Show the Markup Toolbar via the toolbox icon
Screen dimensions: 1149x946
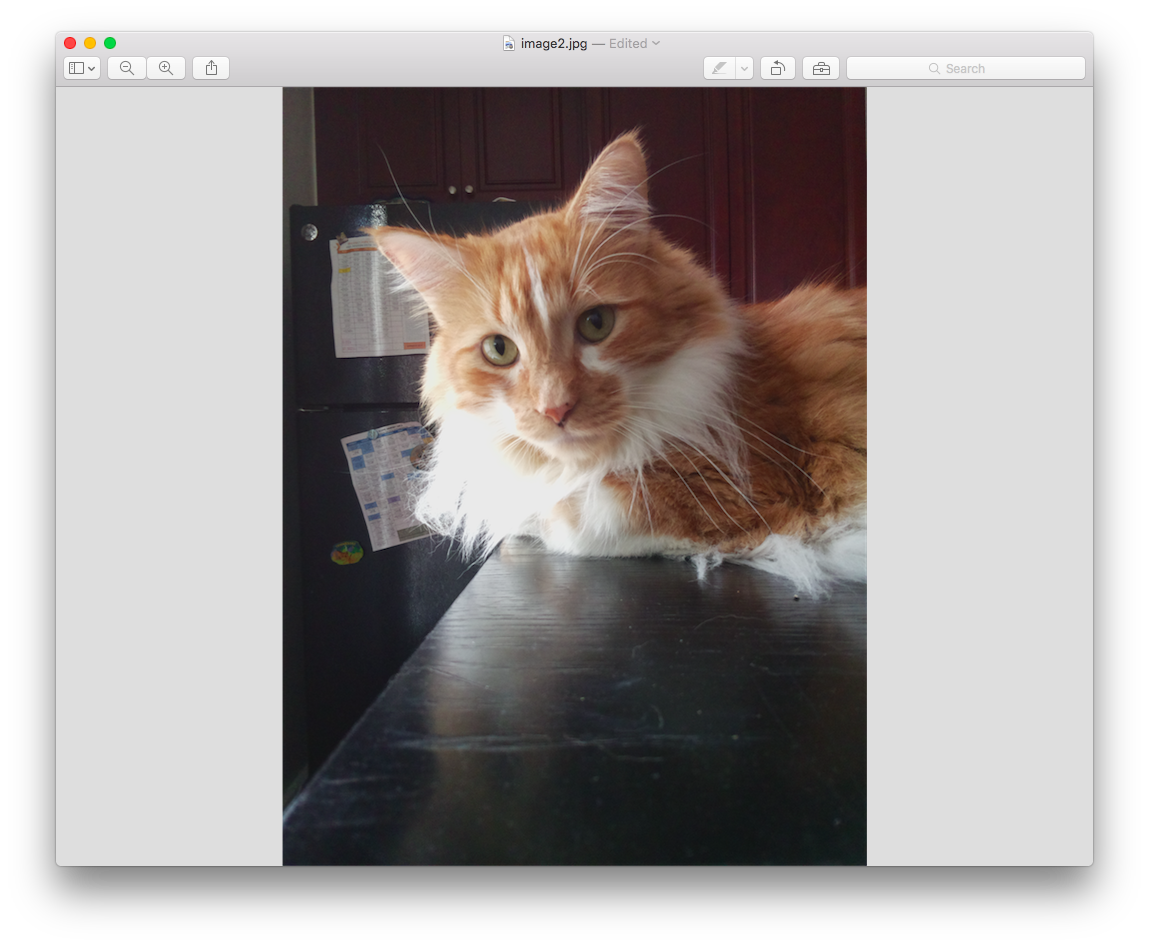pos(820,67)
